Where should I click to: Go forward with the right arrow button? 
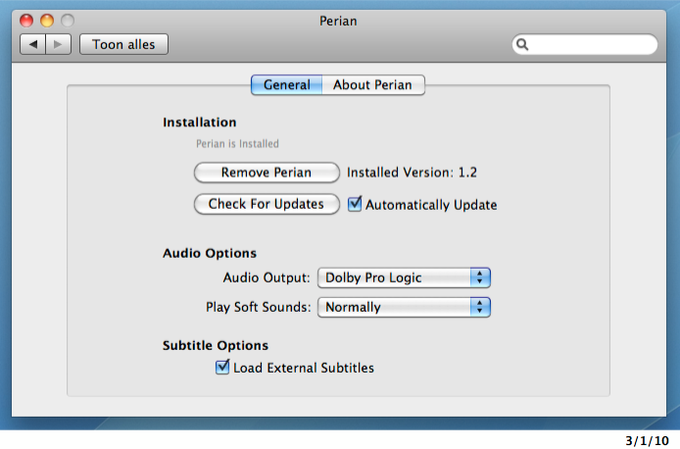[x=59, y=44]
